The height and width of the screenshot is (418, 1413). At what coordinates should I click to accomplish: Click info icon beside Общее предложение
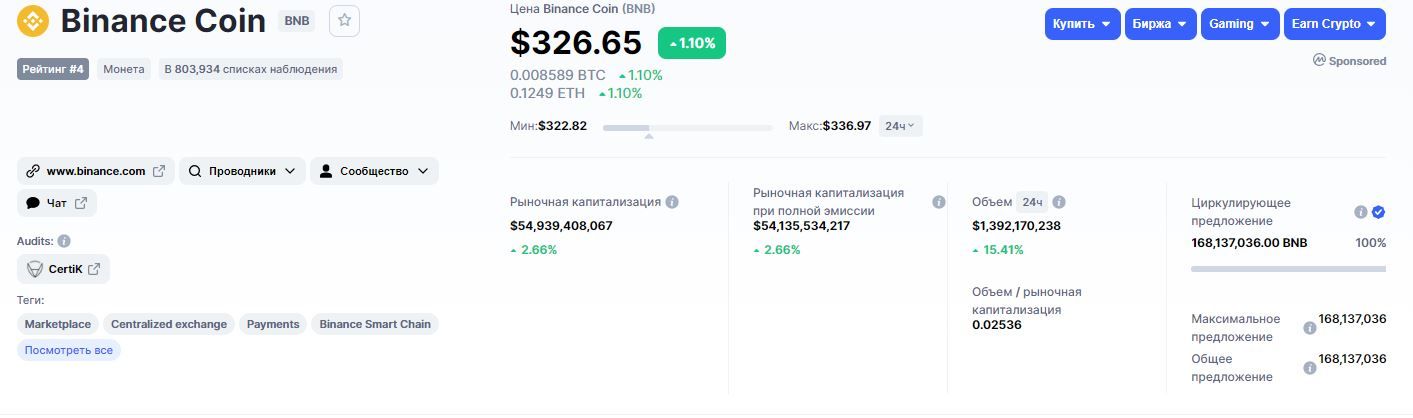click(1310, 368)
